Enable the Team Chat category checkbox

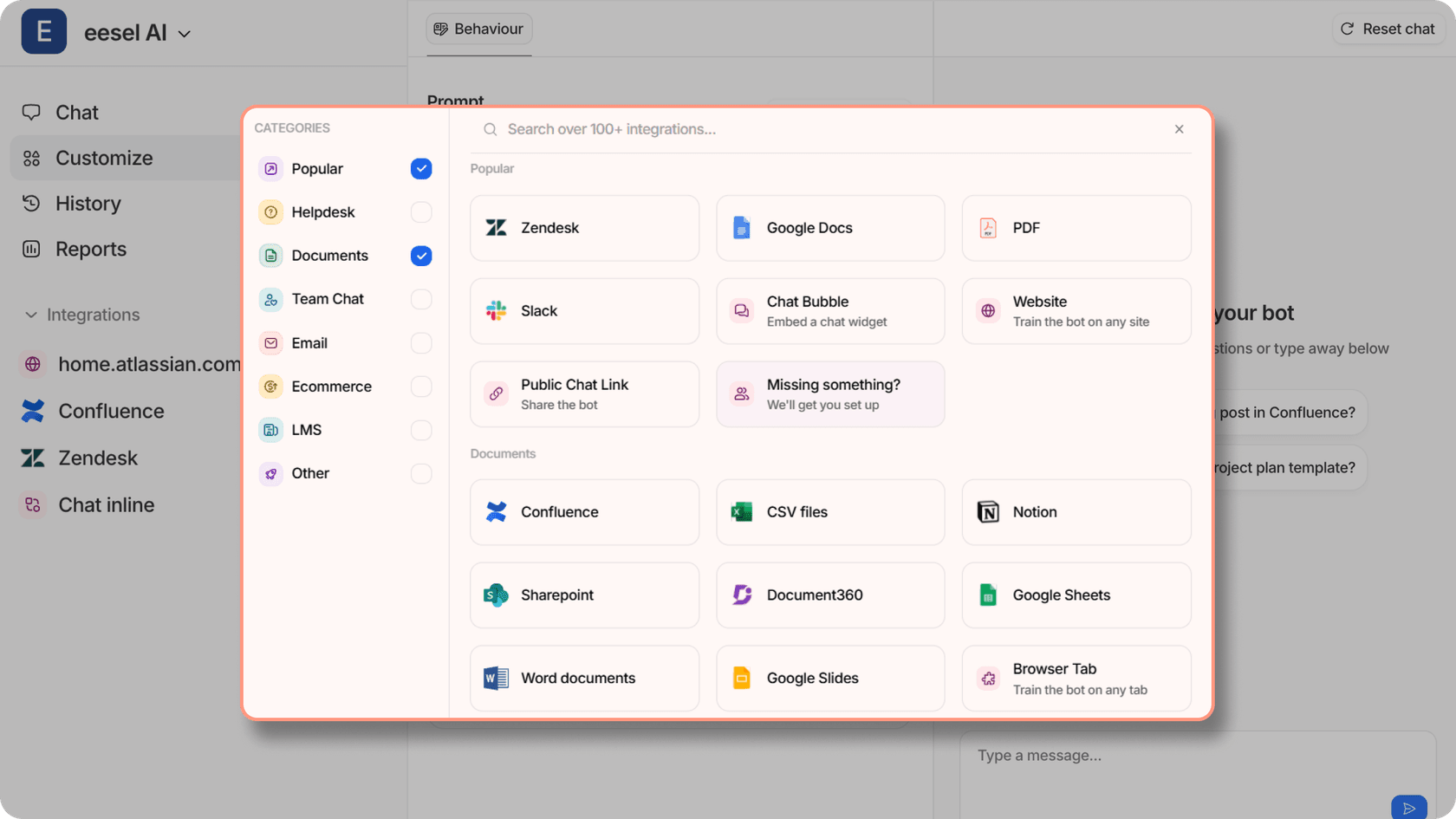pyautogui.click(x=421, y=300)
